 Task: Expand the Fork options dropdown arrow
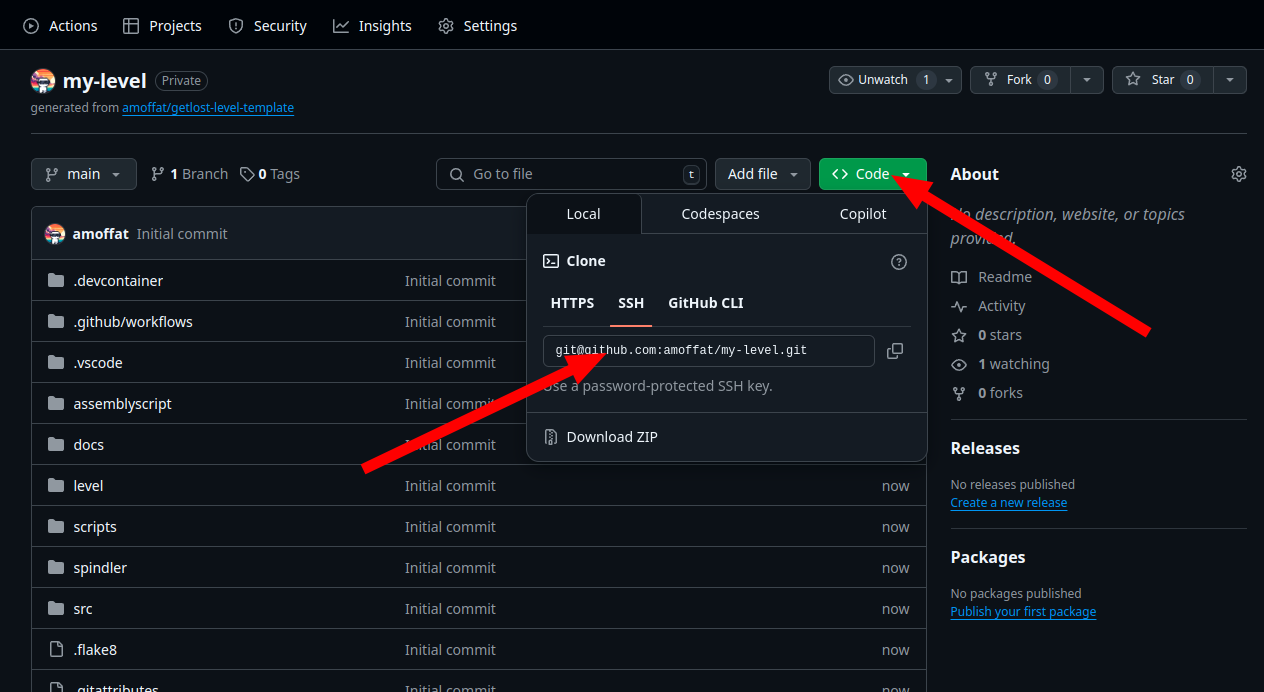(1087, 80)
